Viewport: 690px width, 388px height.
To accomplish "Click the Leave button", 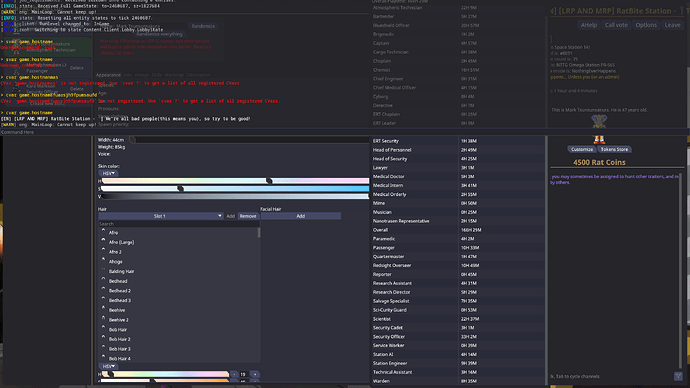I will click(x=672, y=25).
